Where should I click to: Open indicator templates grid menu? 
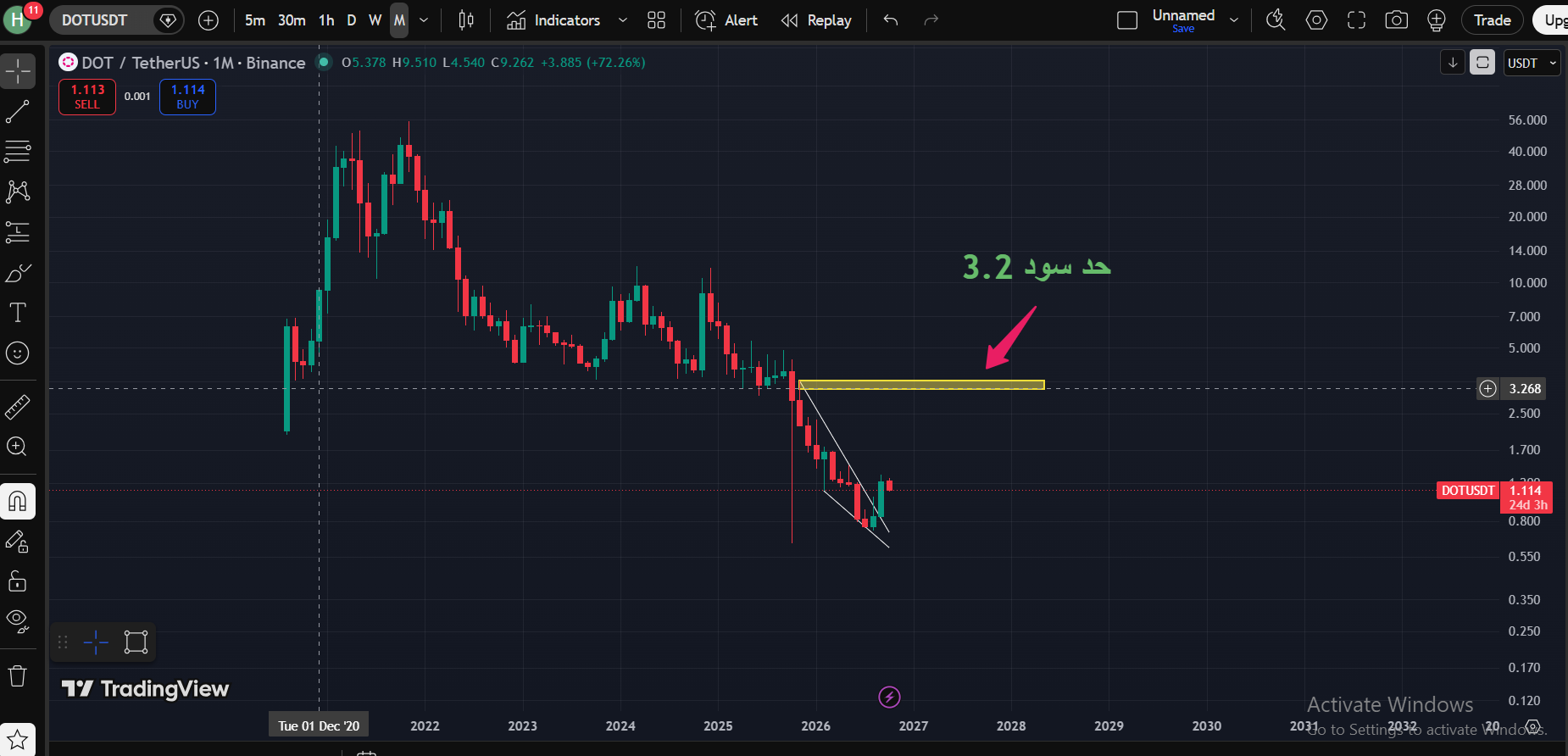pos(656,20)
